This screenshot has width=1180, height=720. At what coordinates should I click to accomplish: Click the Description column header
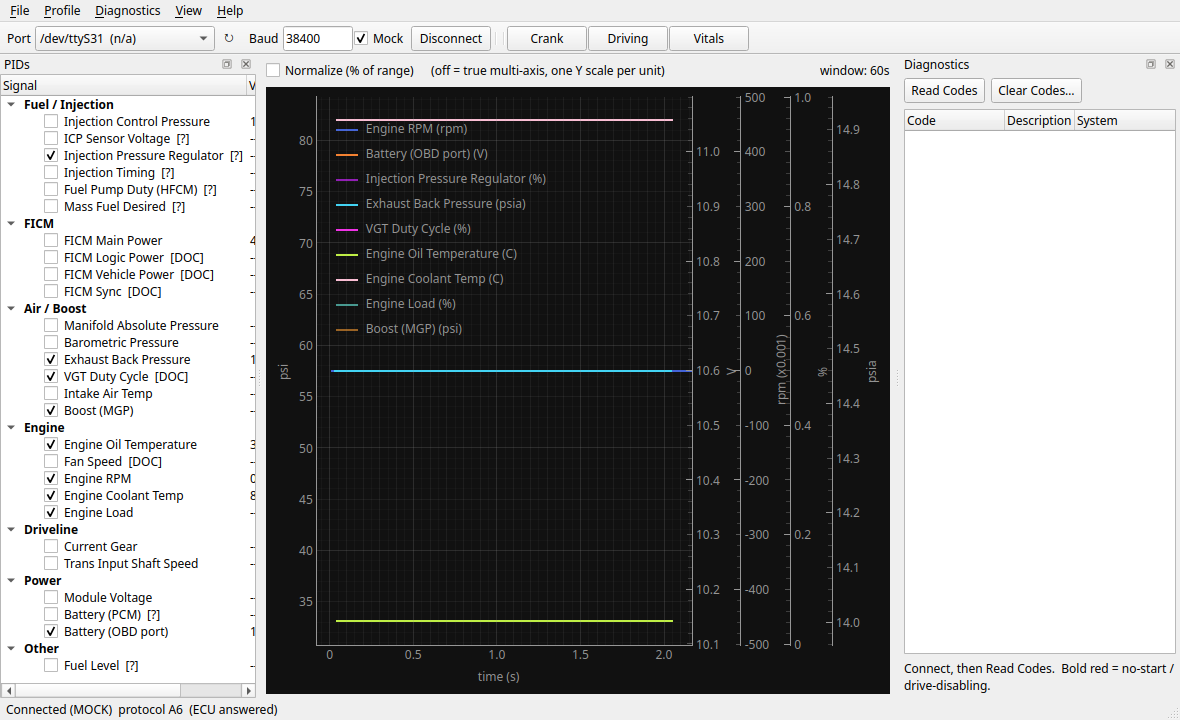click(x=1039, y=120)
